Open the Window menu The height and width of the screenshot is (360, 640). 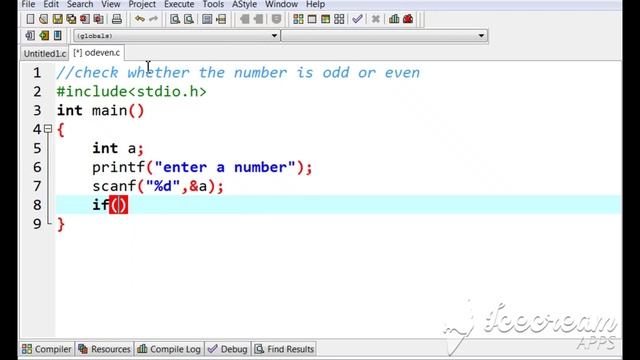[281, 4]
